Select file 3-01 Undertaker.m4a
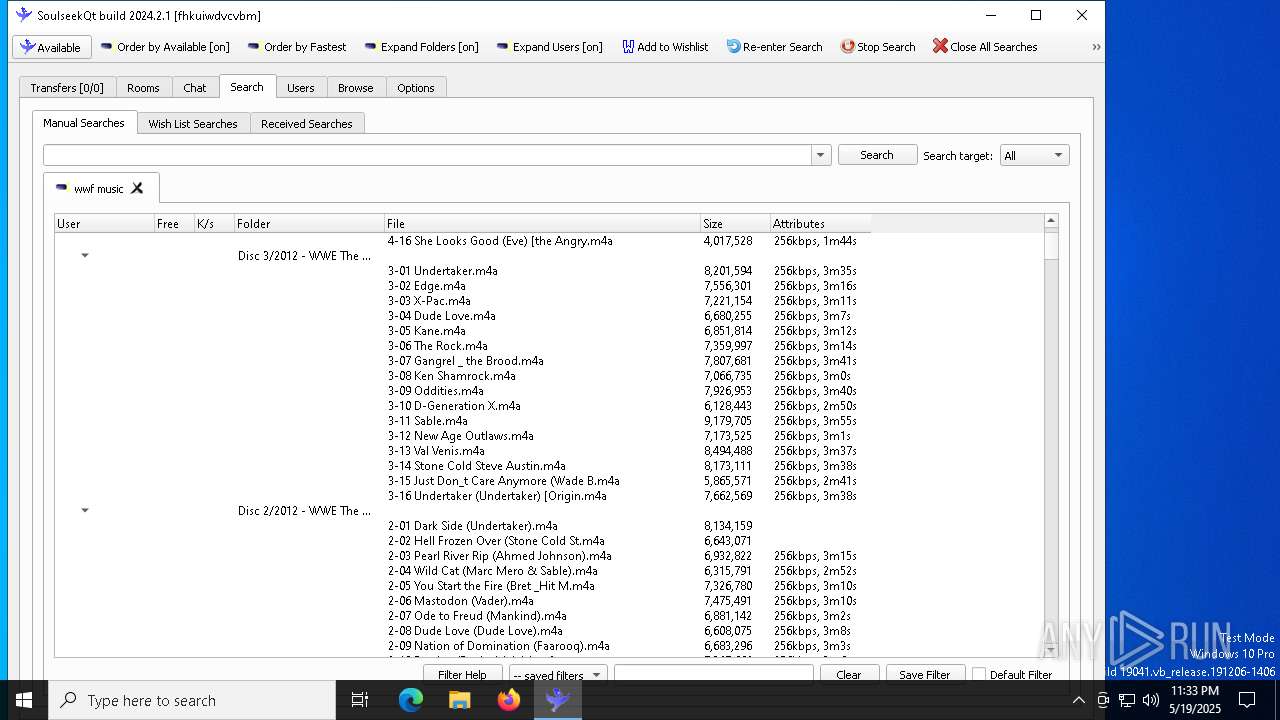Viewport: 1280px width, 720px height. coord(443,271)
